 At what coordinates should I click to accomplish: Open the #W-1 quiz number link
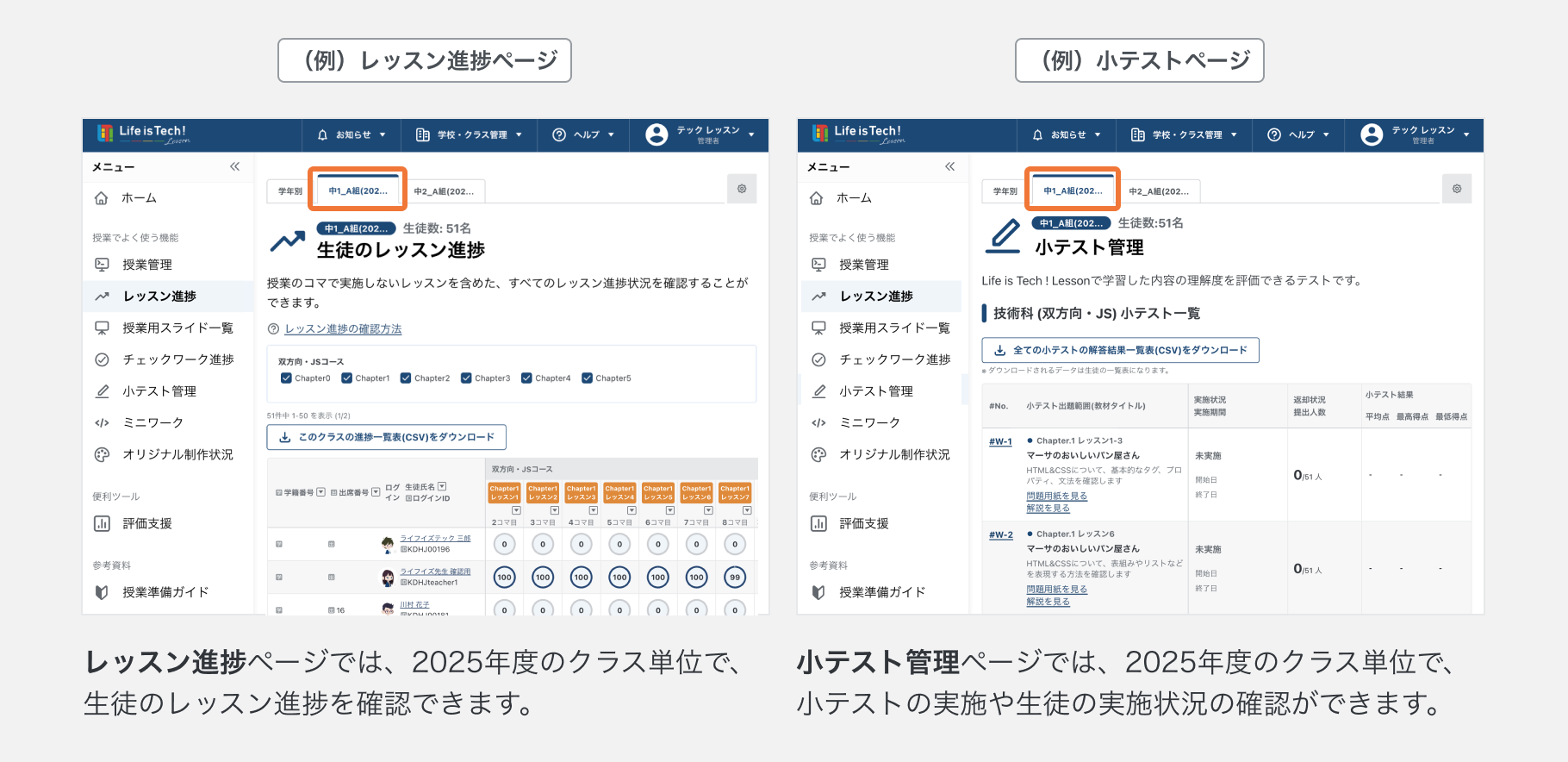pyautogui.click(x=1000, y=441)
